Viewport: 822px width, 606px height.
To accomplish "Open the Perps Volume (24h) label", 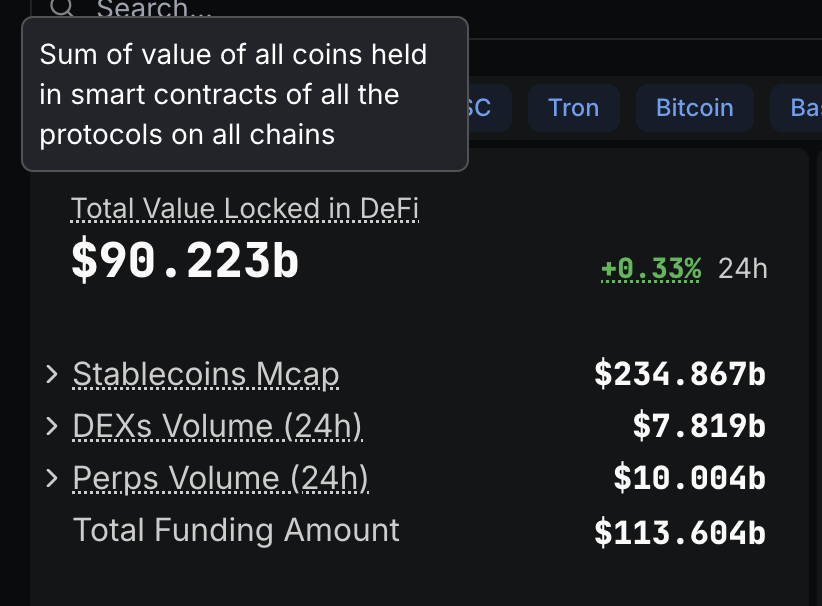I will 221,478.
